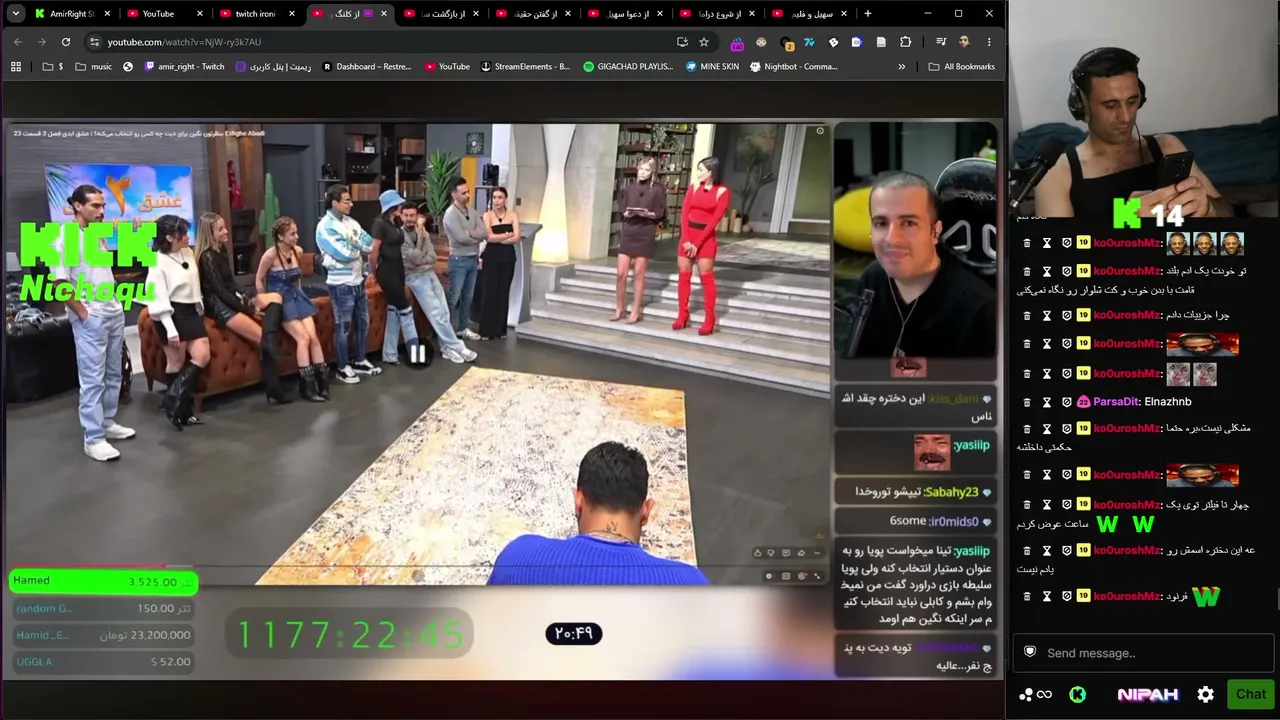Open the Chrome three-dot menu

pyautogui.click(x=989, y=42)
